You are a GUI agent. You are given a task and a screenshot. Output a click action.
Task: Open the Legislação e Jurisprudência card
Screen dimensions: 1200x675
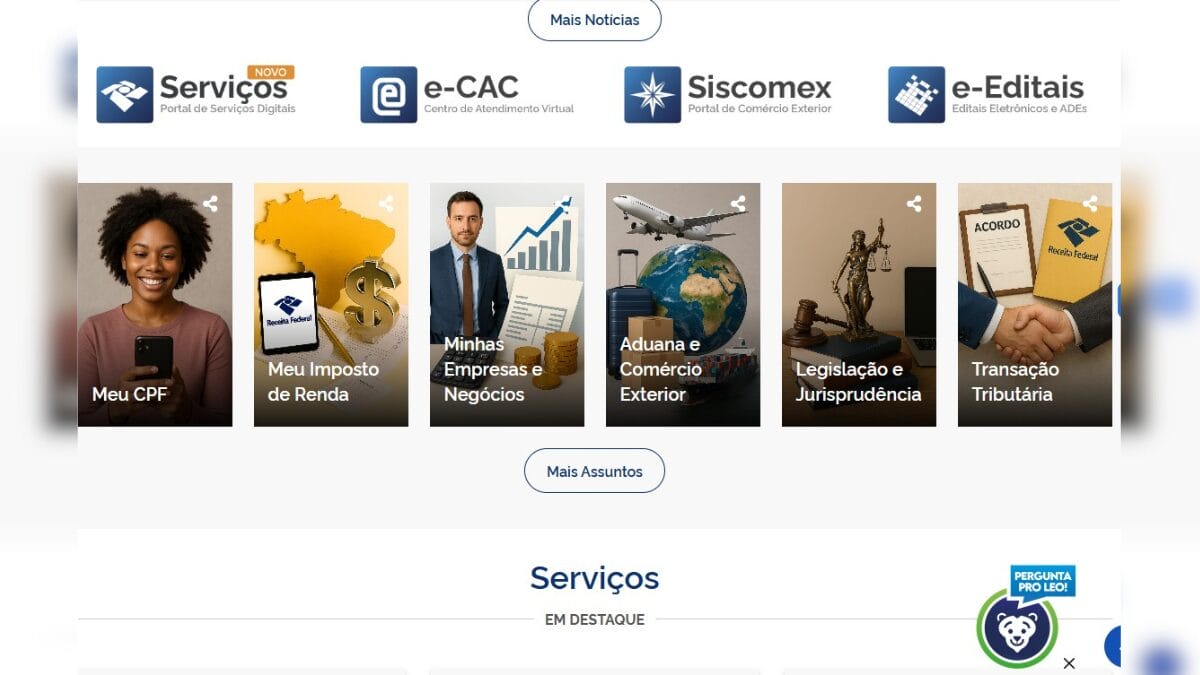tap(859, 305)
